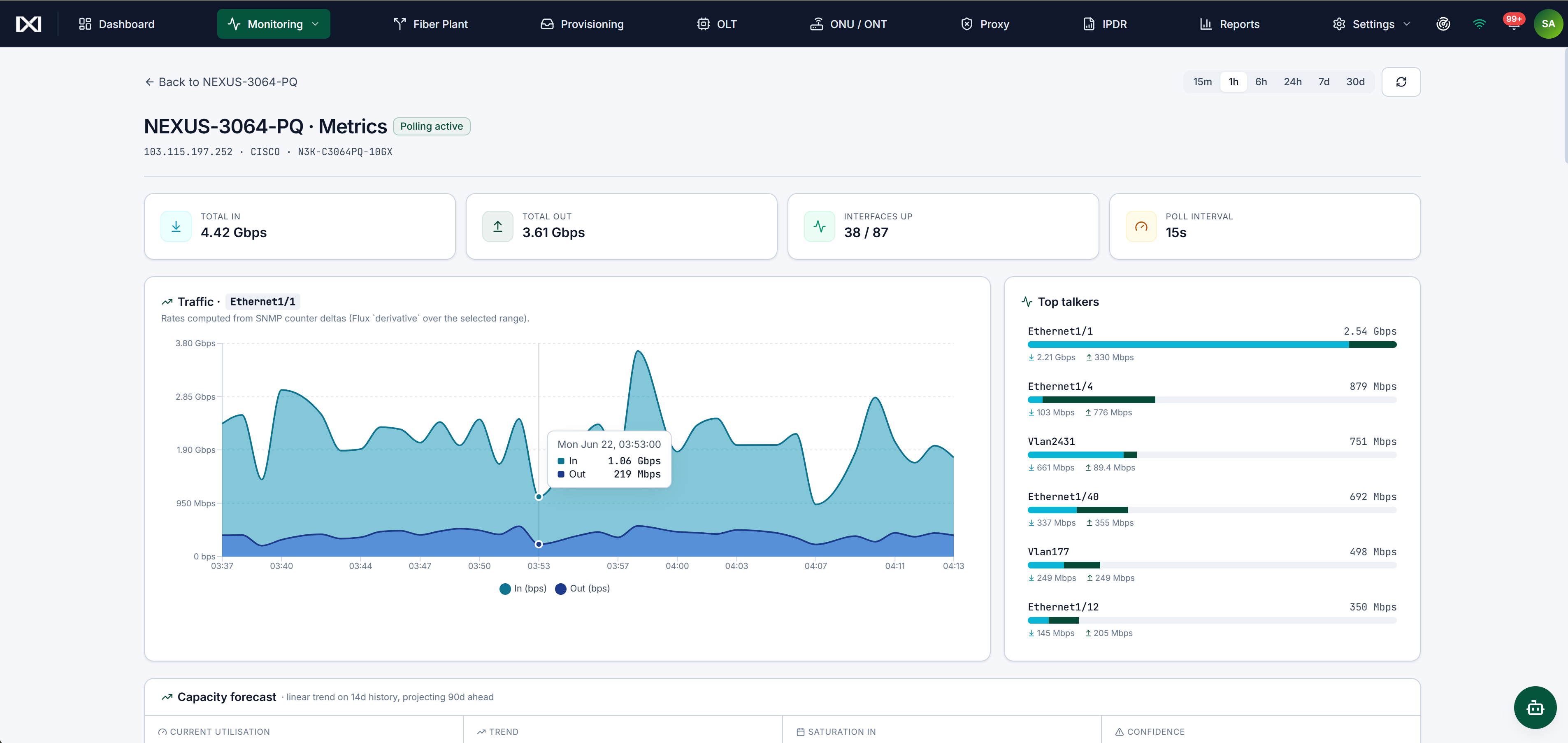Click the Vlan2431 usage bar

pos(1212,455)
